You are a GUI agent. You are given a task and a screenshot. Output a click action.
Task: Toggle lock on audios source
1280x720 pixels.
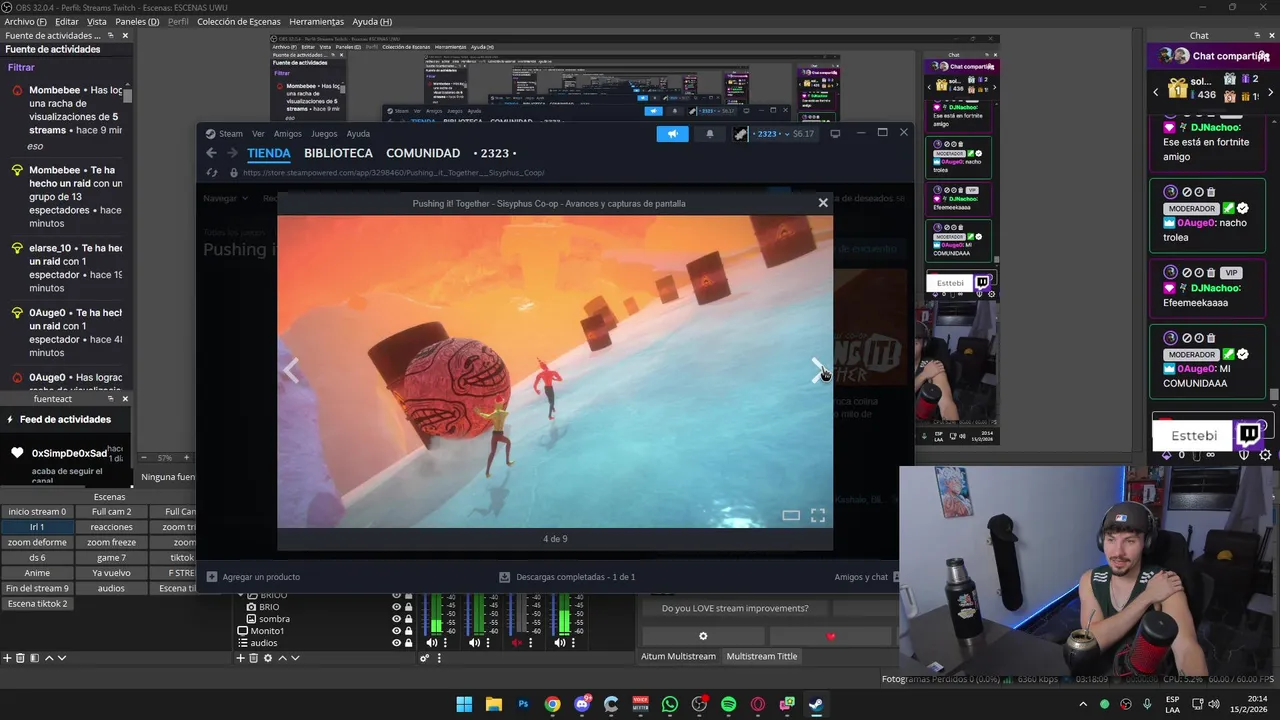coord(408,643)
